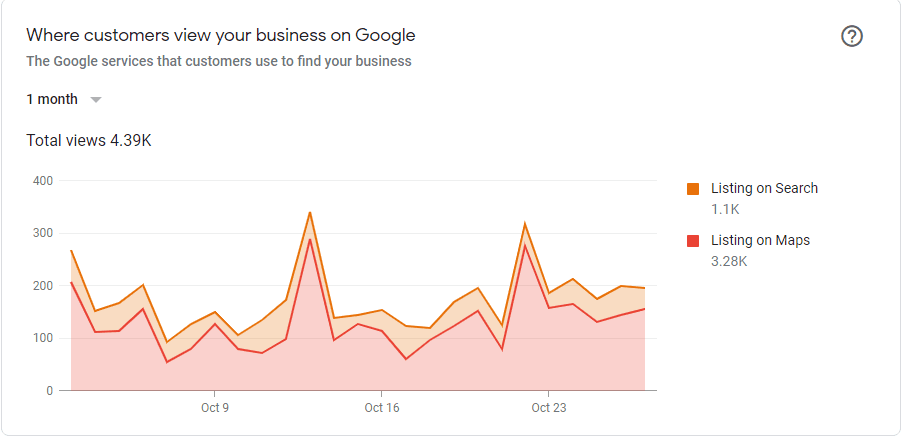Screen dimensions: 902x439
Task: Click the chart heading about customer views
Action: tap(220, 35)
